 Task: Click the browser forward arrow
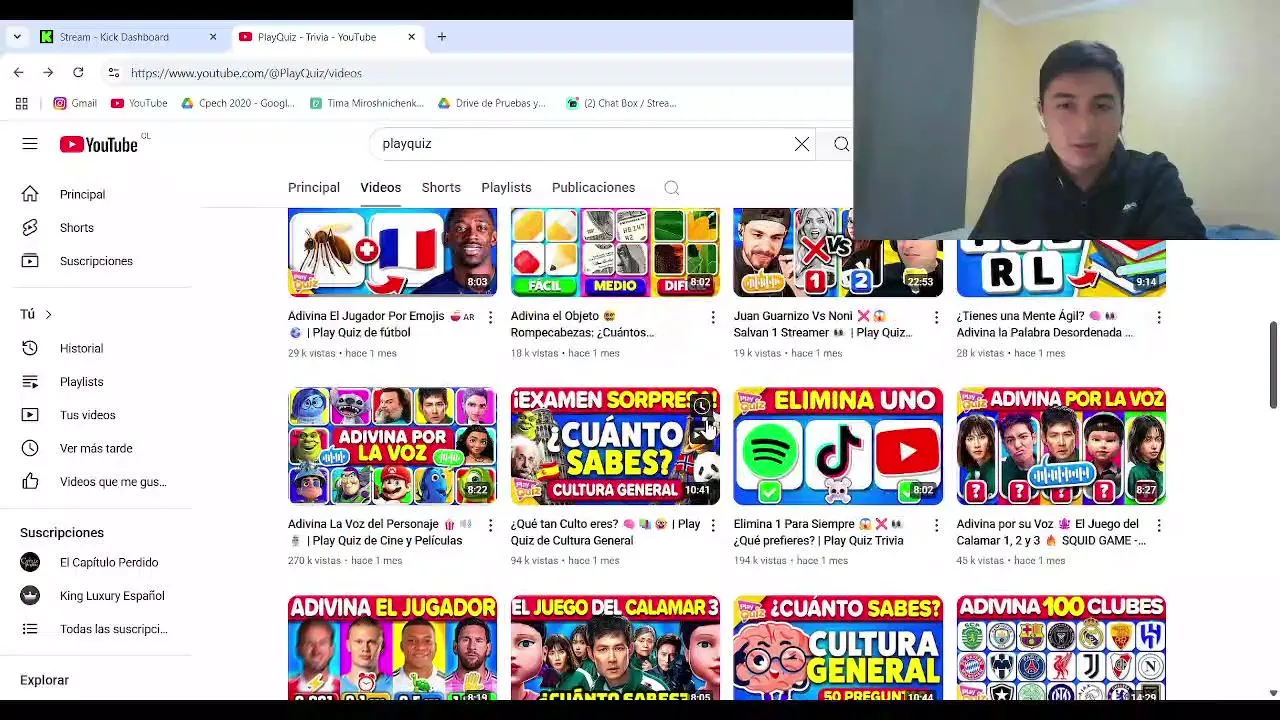[48, 73]
